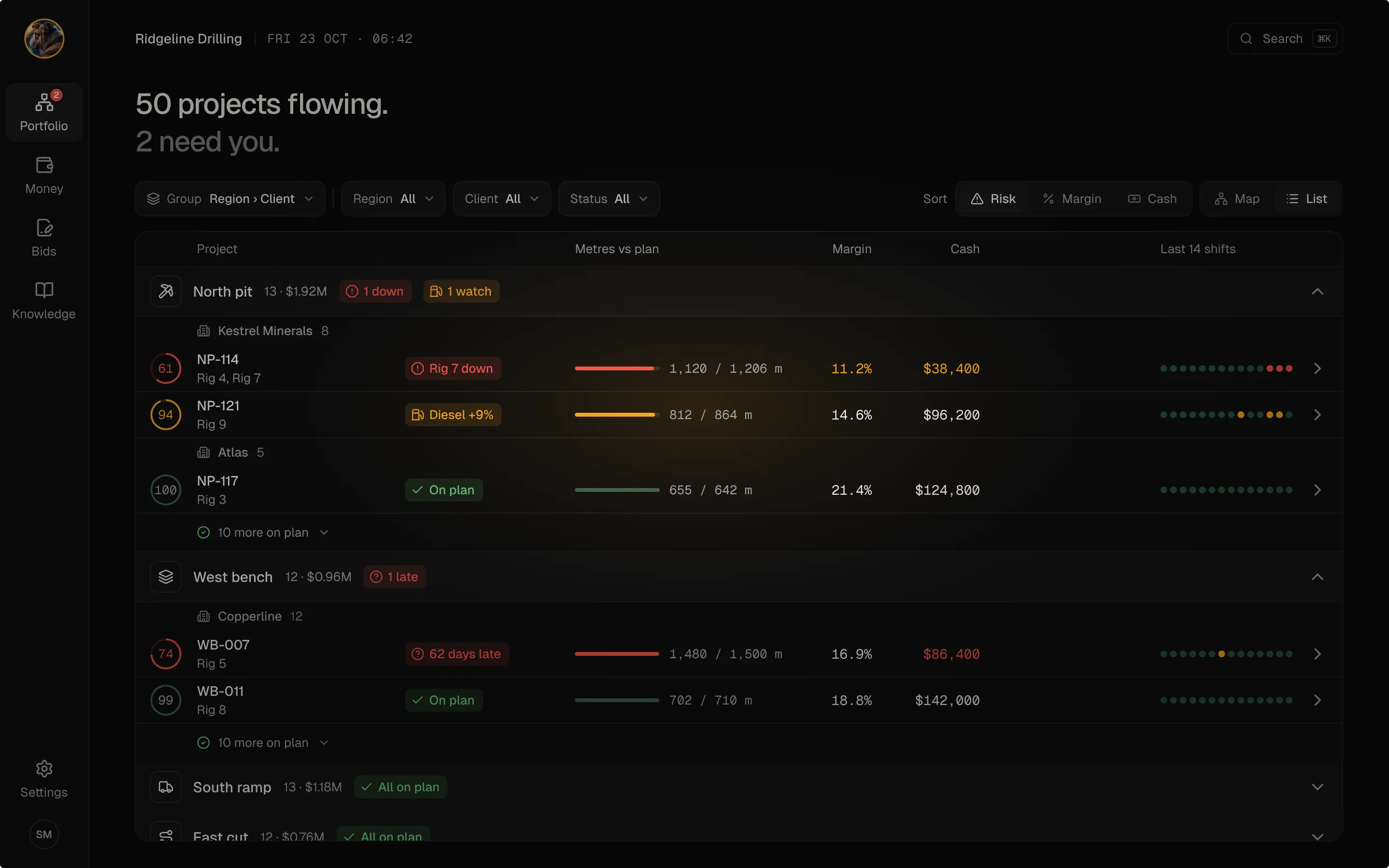
Task: Click NP-121 metres progress bar
Action: (617, 415)
